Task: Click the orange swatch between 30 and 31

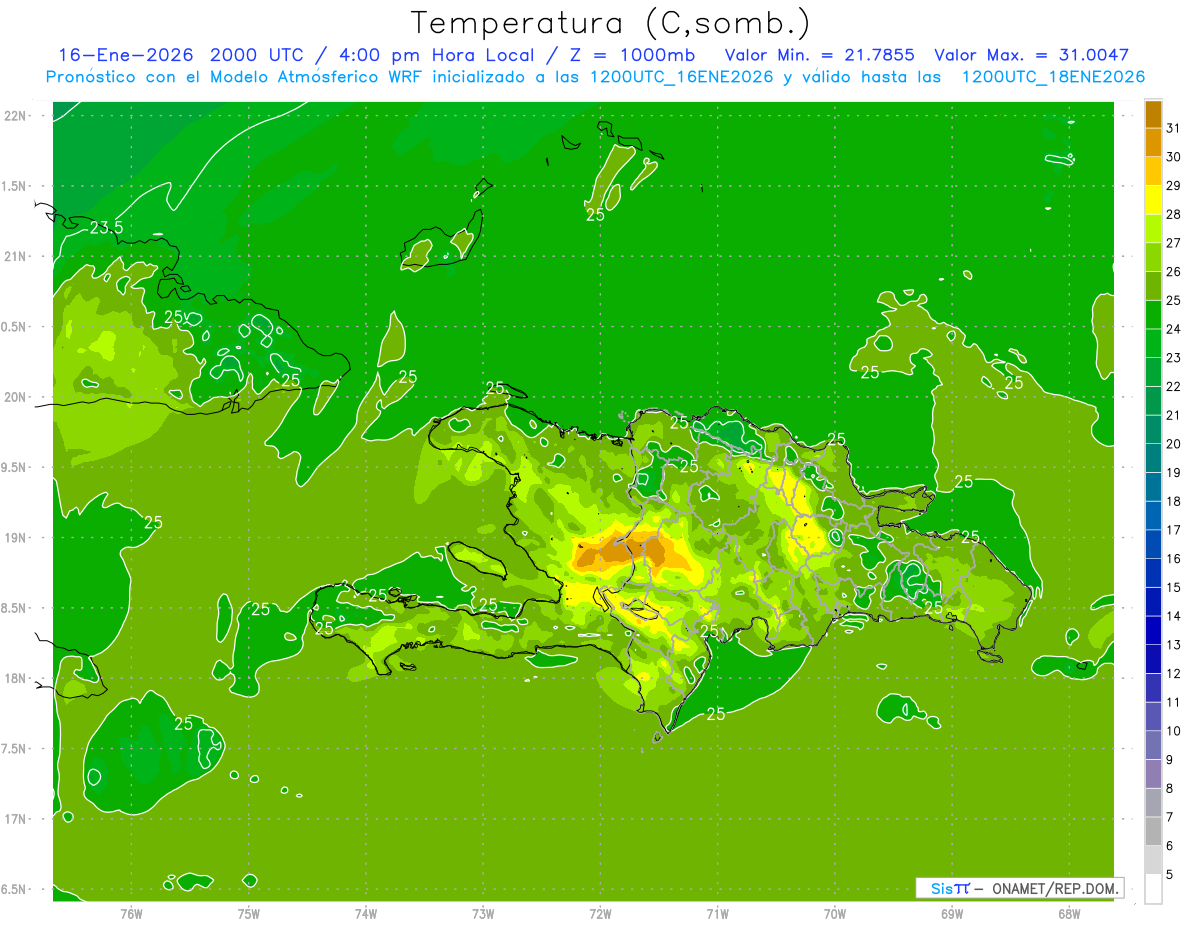Action: (x=1153, y=142)
